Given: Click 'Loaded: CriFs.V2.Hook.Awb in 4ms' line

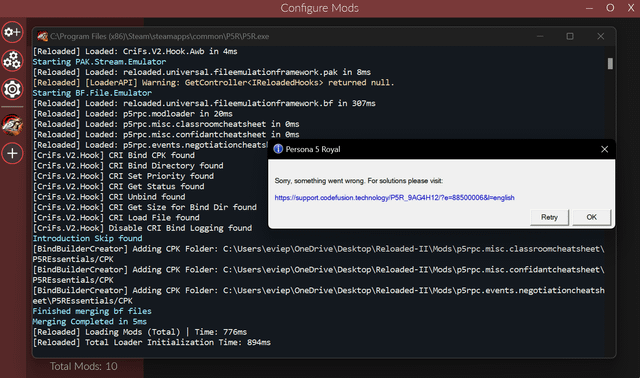Looking at the screenshot, I should (x=135, y=51).
